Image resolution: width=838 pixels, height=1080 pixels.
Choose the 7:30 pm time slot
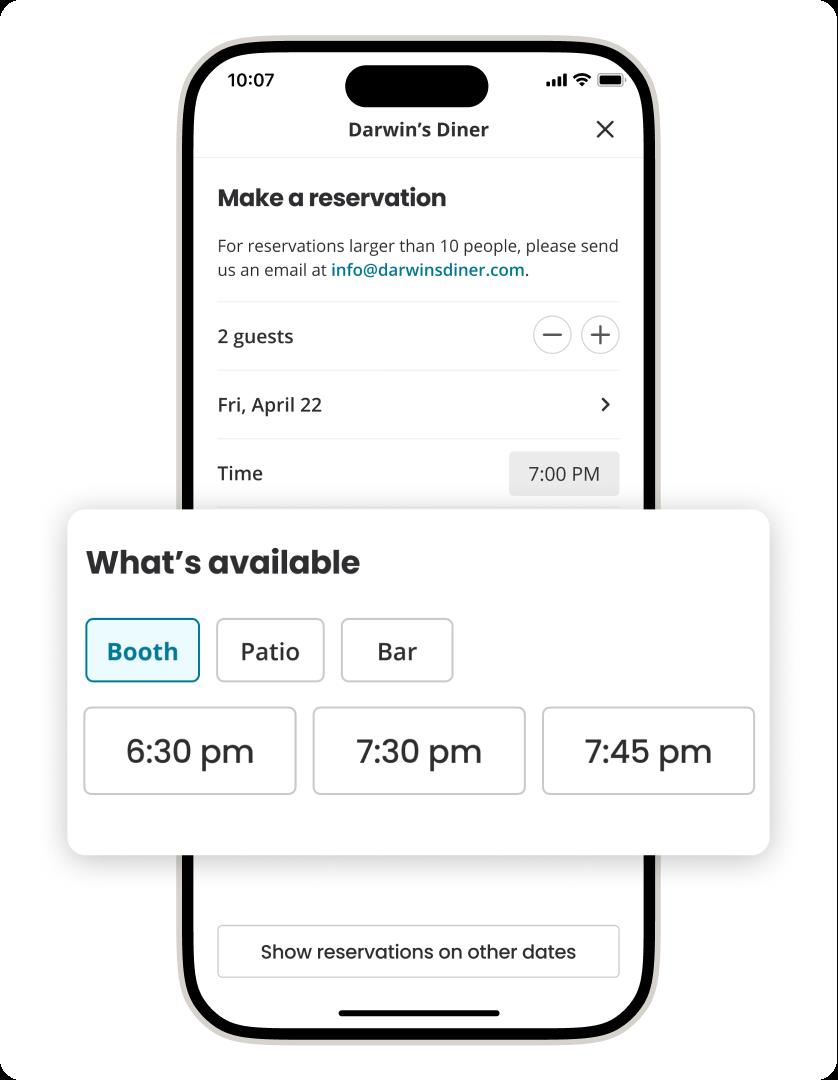(x=419, y=751)
